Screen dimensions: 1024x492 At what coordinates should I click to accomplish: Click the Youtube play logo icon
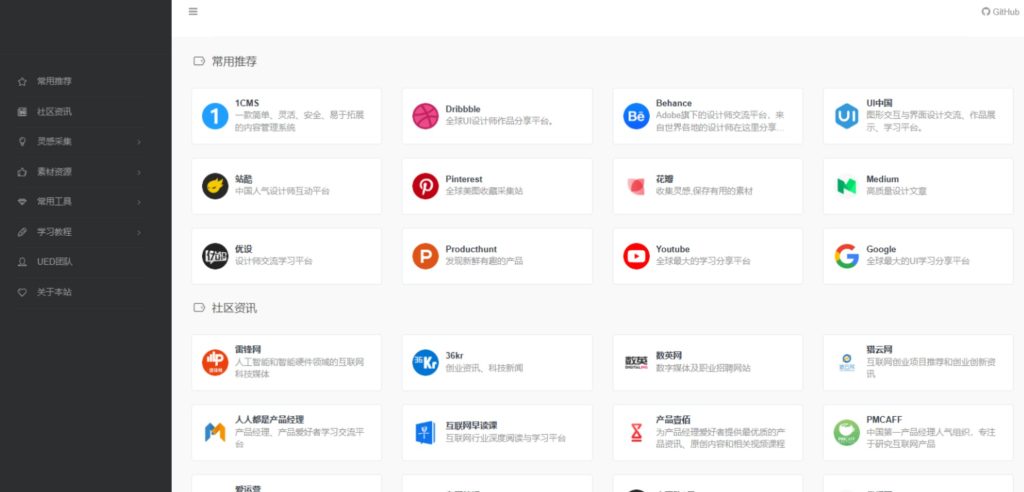636,256
